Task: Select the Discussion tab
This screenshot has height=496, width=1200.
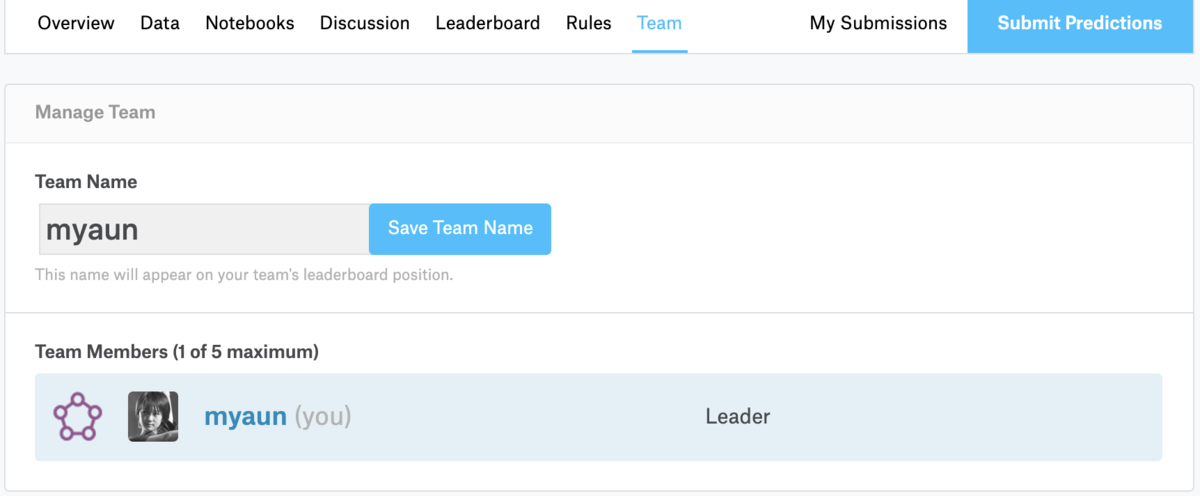Action: [365, 23]
